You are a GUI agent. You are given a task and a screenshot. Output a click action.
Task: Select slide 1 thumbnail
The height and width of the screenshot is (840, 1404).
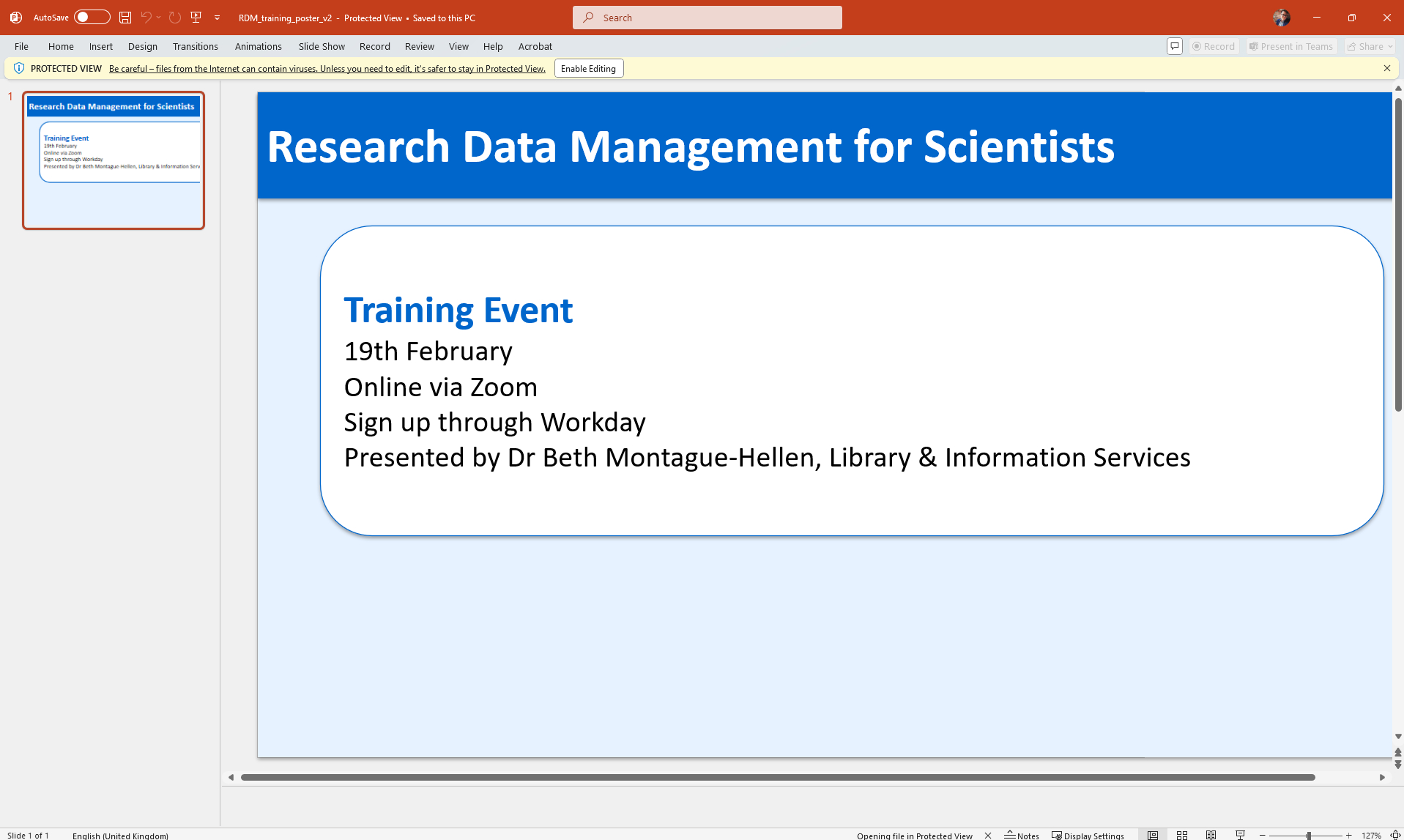click(x=114, y=160)
